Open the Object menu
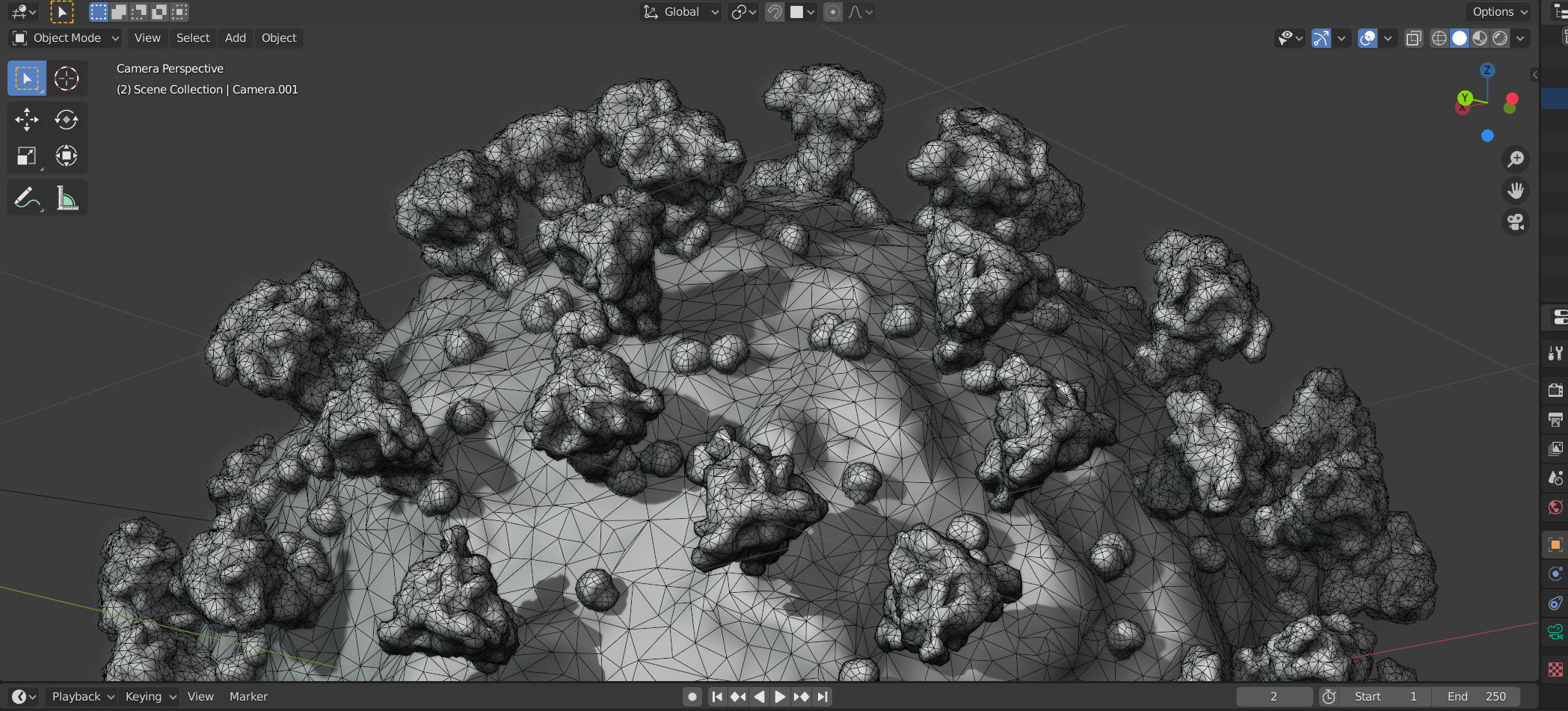Viewport: 1568px width, 711px height. (279, 38)
